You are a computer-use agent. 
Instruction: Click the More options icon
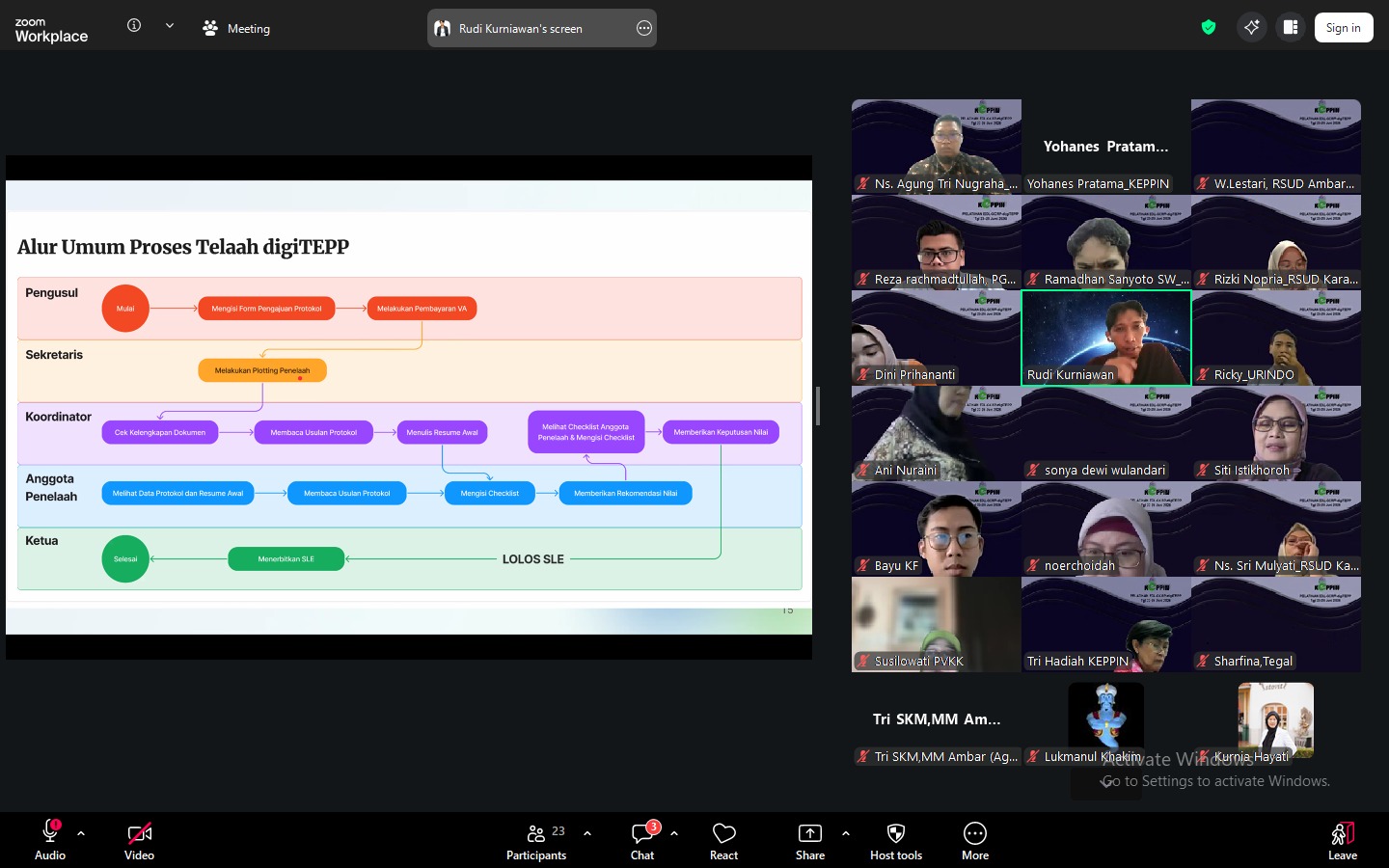point(975,841)
